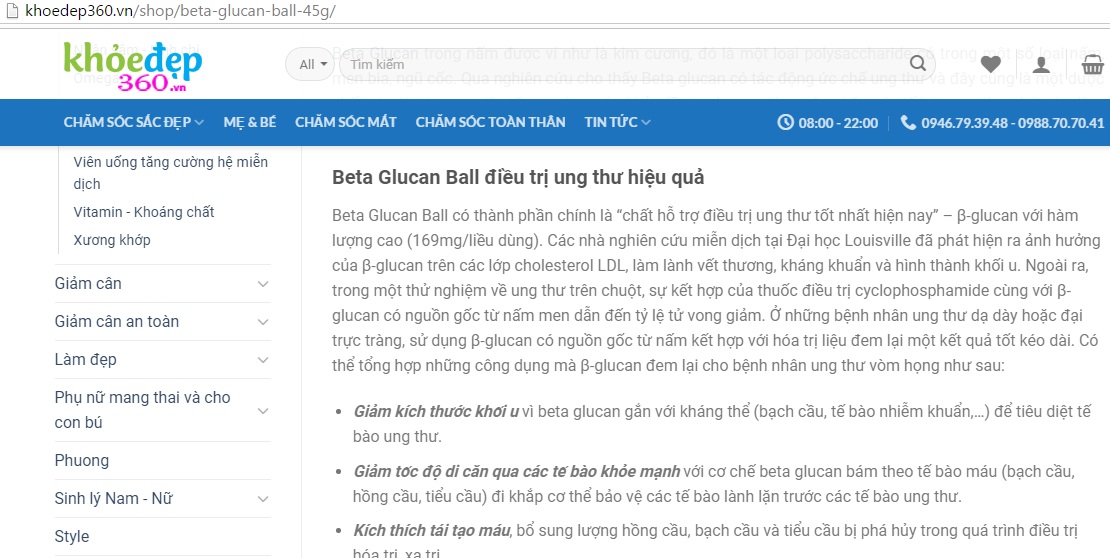The height and width of the screenshot is (558, 1110).
Task: Expand the Giảm cân an toàn category
Action: click(263, 322)
